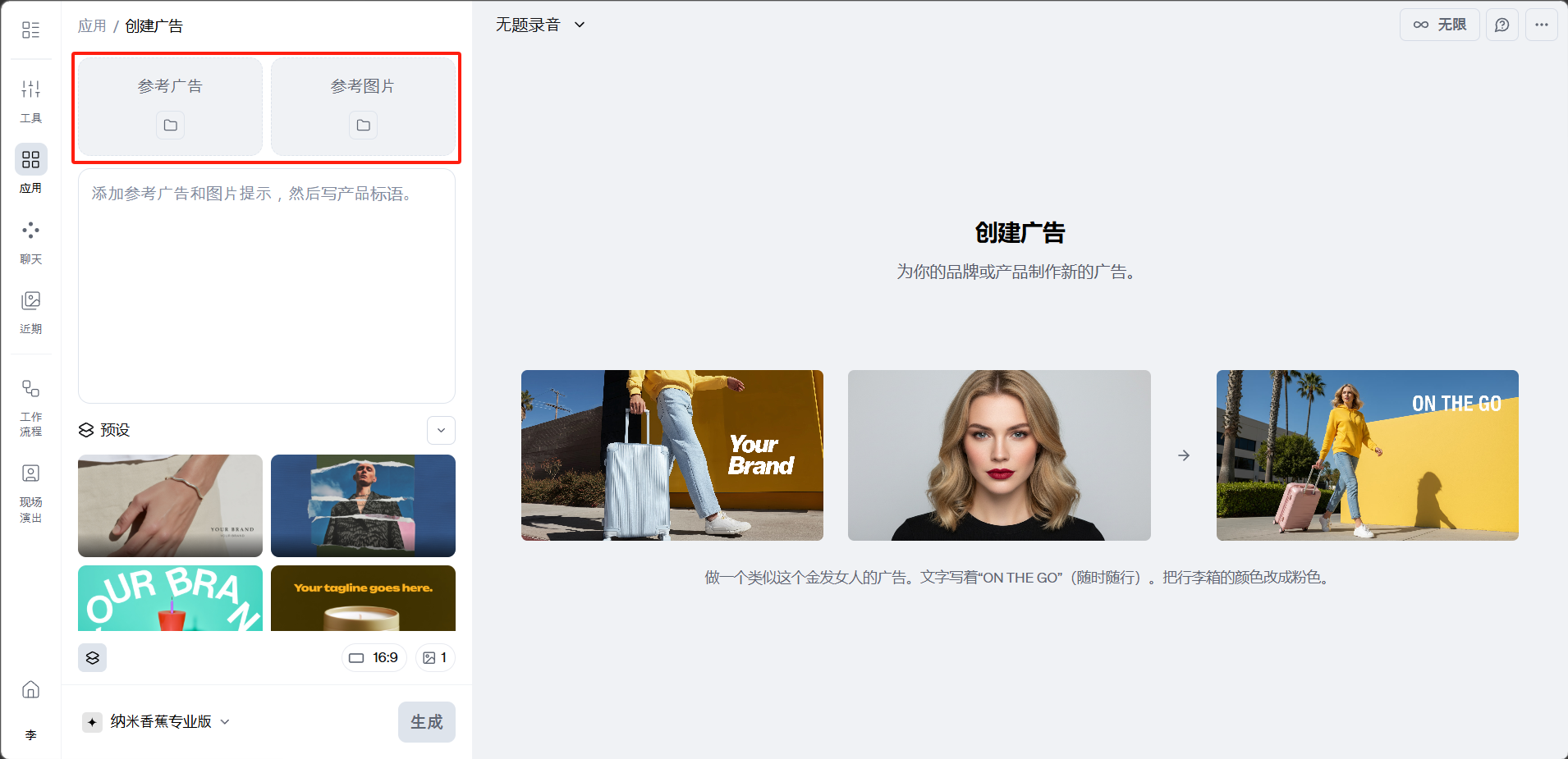Click the 应用 breadcrumb link
The image size is (1568, 759).
[x=92, y=26]
